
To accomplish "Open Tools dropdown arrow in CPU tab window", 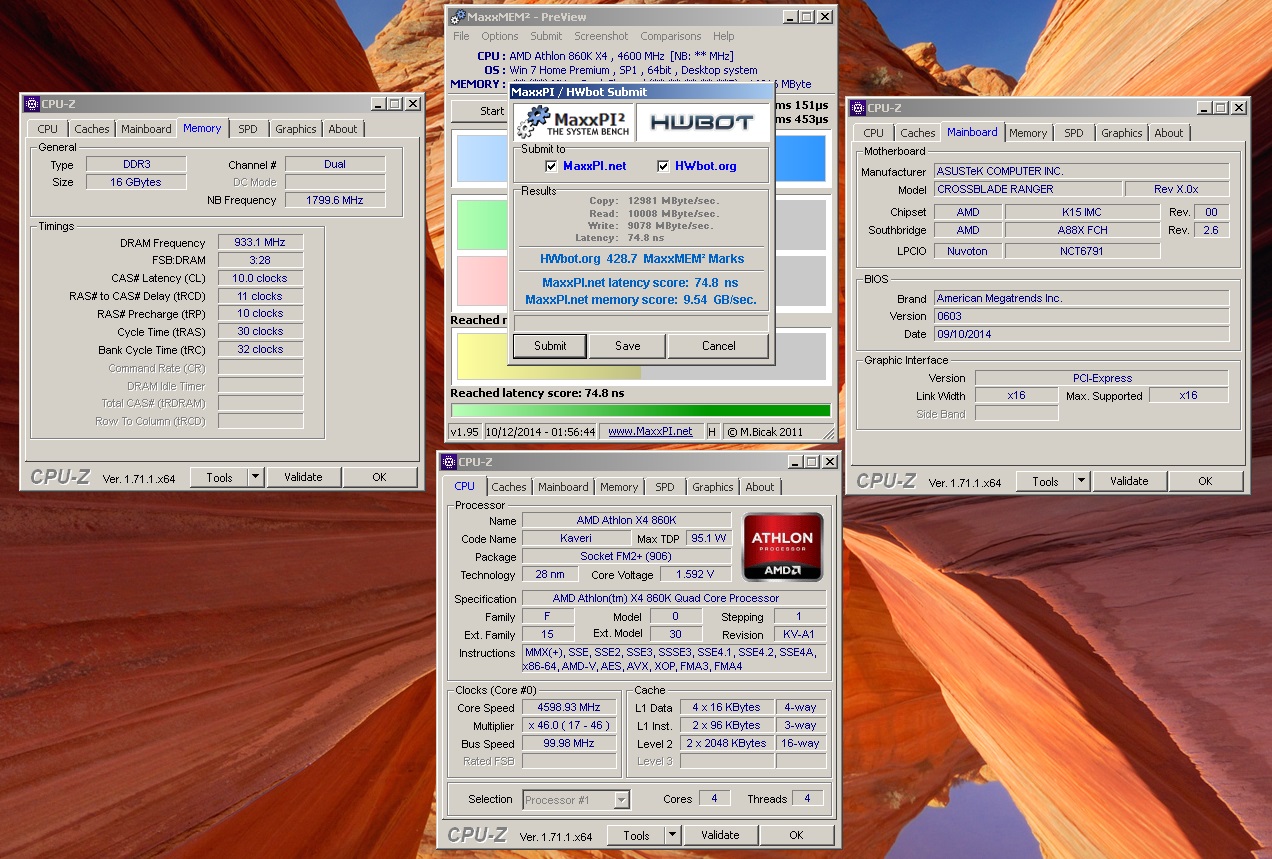I will tap(672, 835).
